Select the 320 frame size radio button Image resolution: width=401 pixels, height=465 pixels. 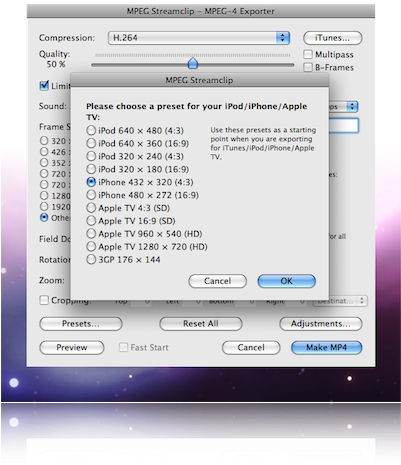click(x=44, y=141)
